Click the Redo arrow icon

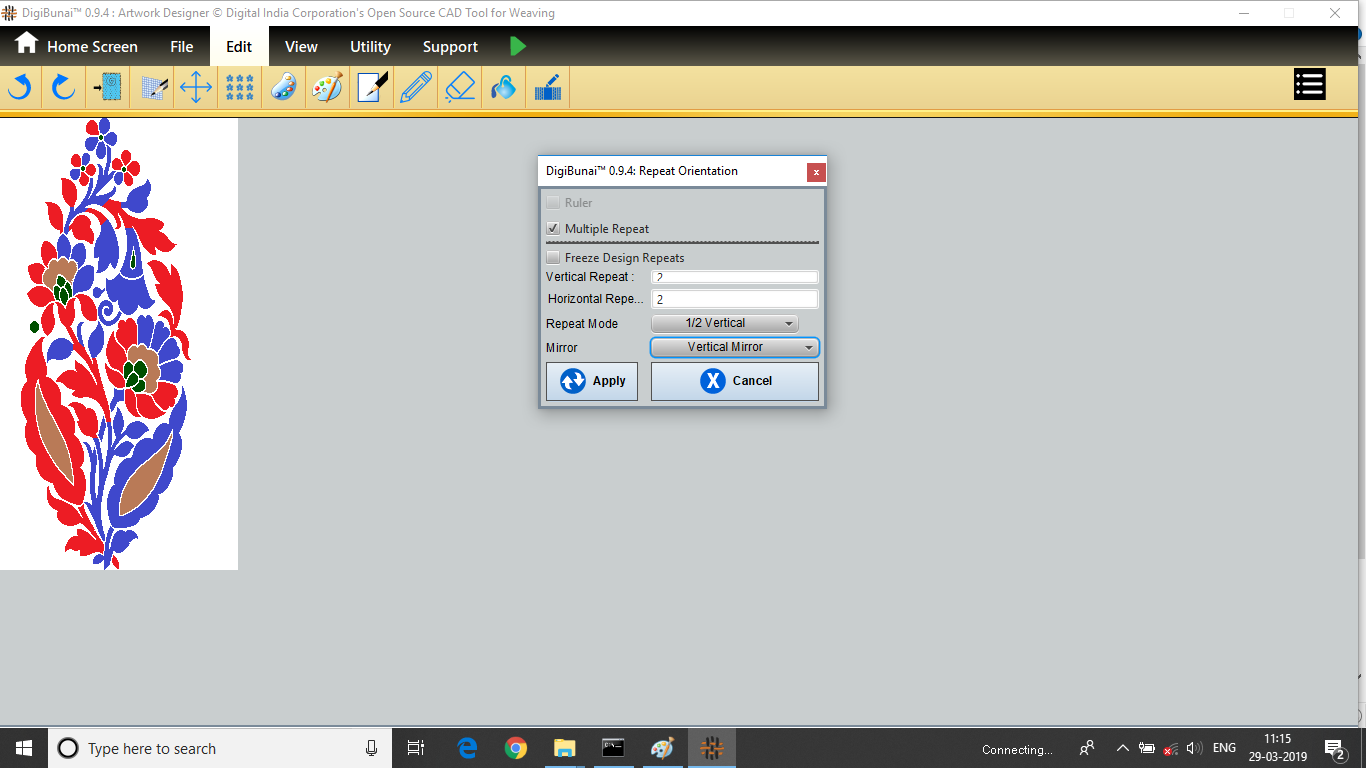64,87
